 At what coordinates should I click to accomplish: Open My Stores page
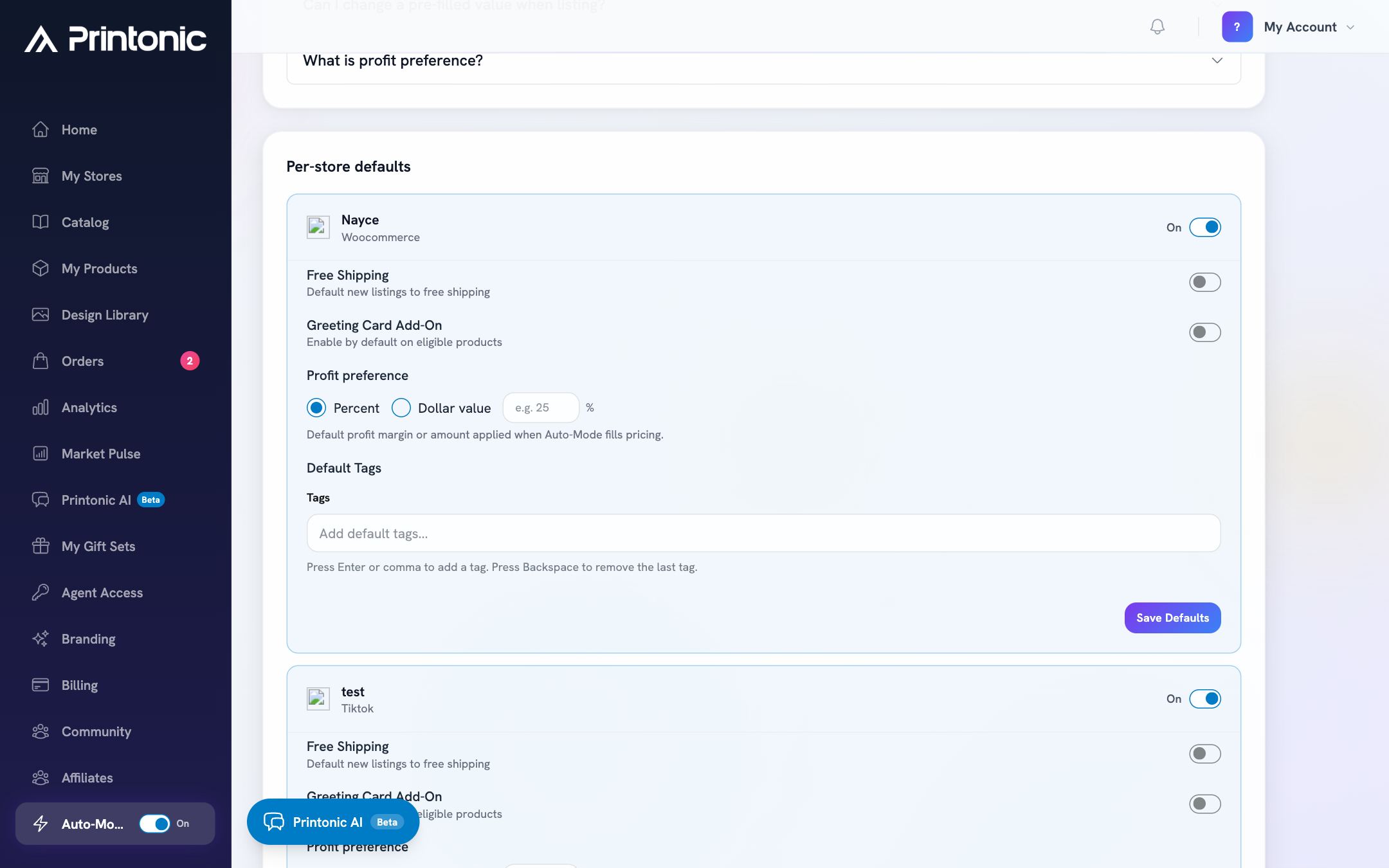tap(115, 176)
